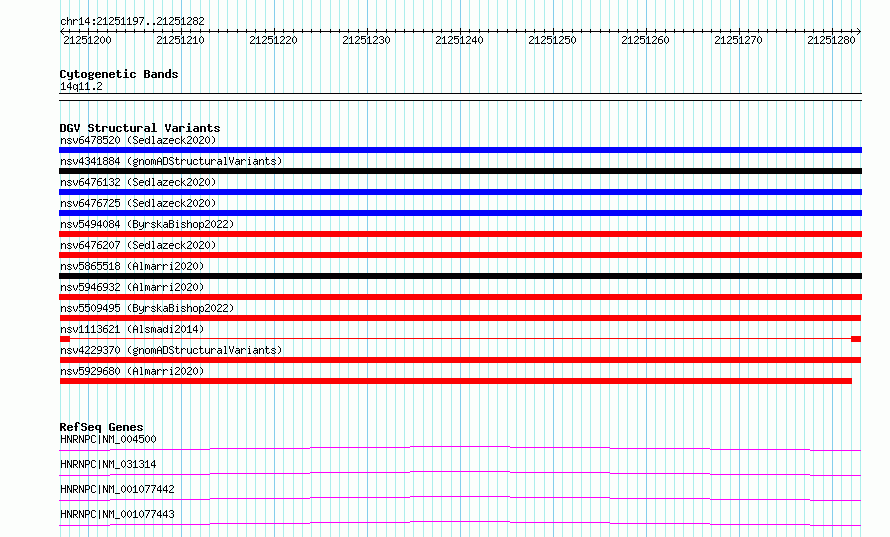Click the red bar for nsv5929680
Screen dimensions: 890x537
456,381
